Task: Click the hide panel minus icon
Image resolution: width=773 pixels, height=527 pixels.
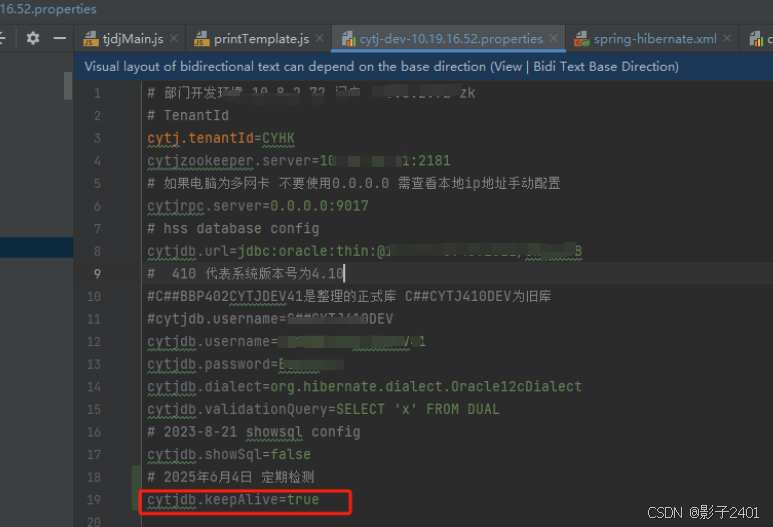Action: pos(60,38)
